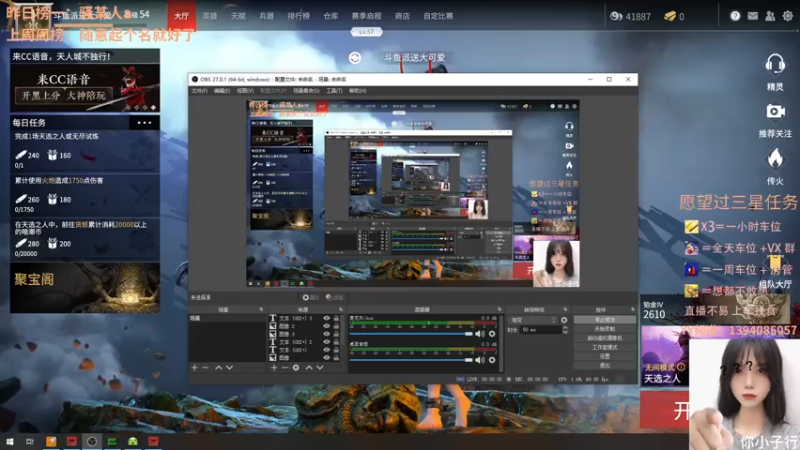Pop out the controls dock panel
The height and width of the screenshot is (450, 800).
[x=633, y=309]
